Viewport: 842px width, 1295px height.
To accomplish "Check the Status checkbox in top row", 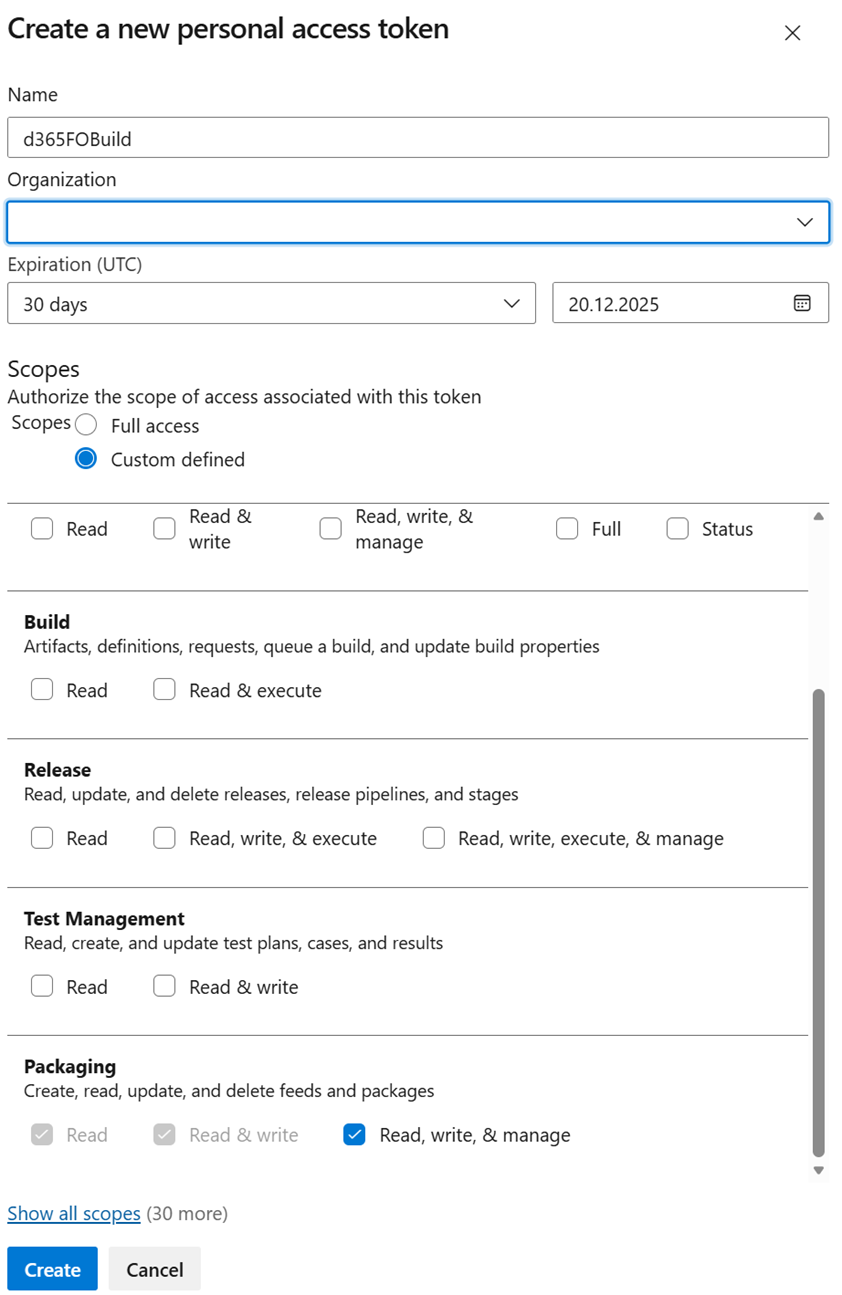I will (x=677, y=529).
